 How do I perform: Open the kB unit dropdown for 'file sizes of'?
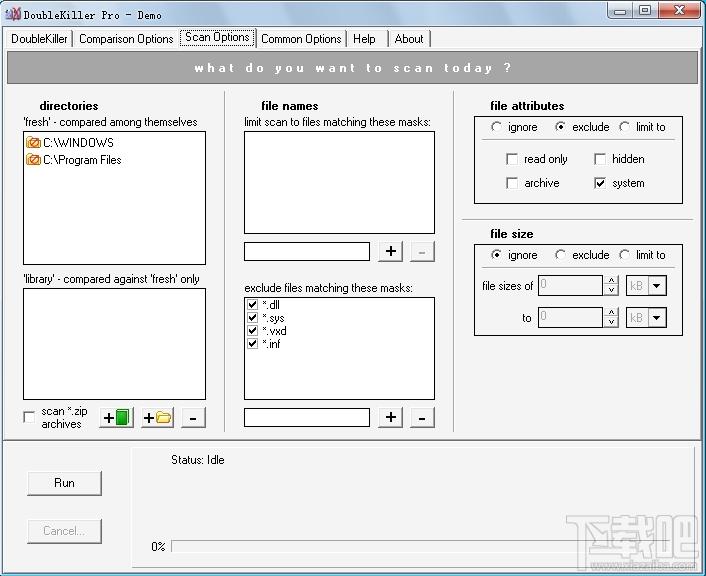[657, 286]
